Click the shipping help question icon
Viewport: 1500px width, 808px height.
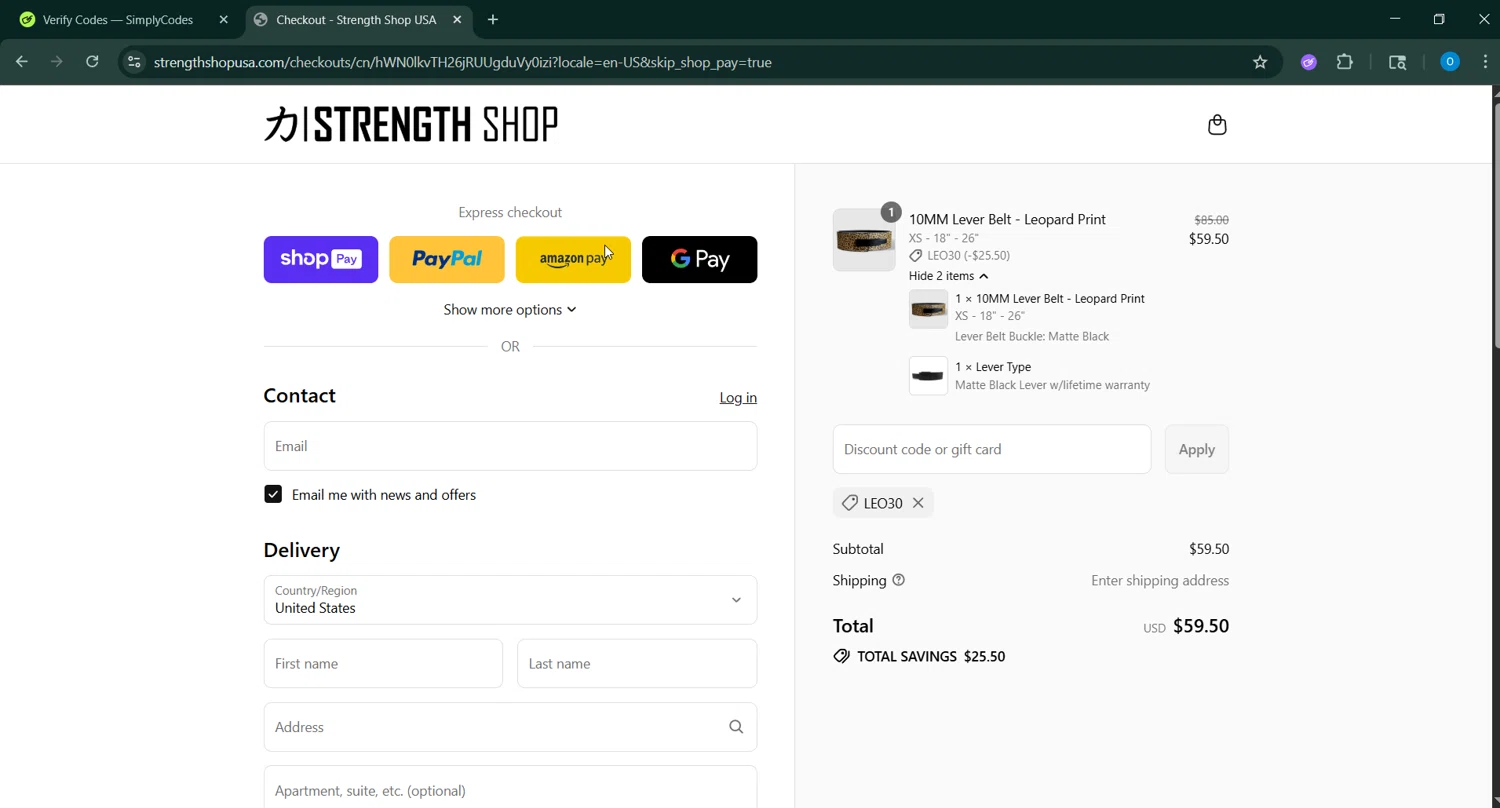(898, 580)
